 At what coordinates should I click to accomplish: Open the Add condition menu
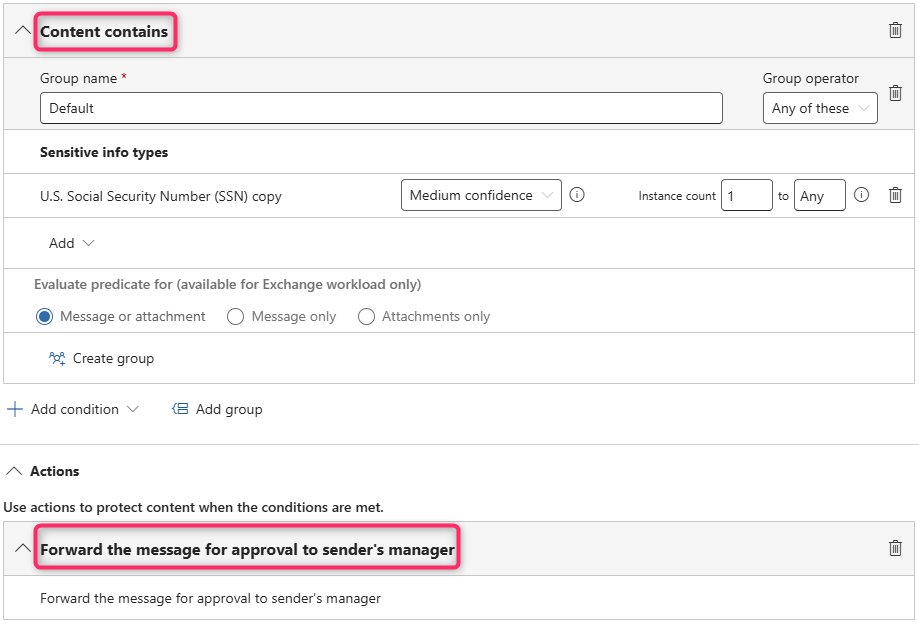73,409
